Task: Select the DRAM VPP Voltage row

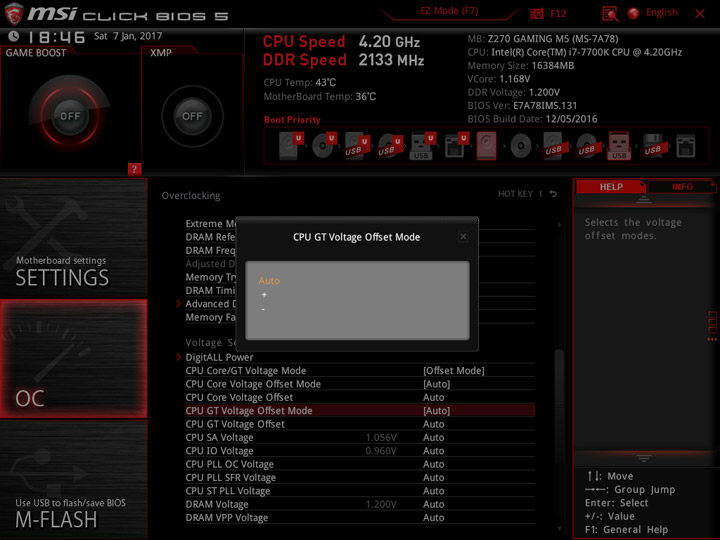Action: point(360,517)
